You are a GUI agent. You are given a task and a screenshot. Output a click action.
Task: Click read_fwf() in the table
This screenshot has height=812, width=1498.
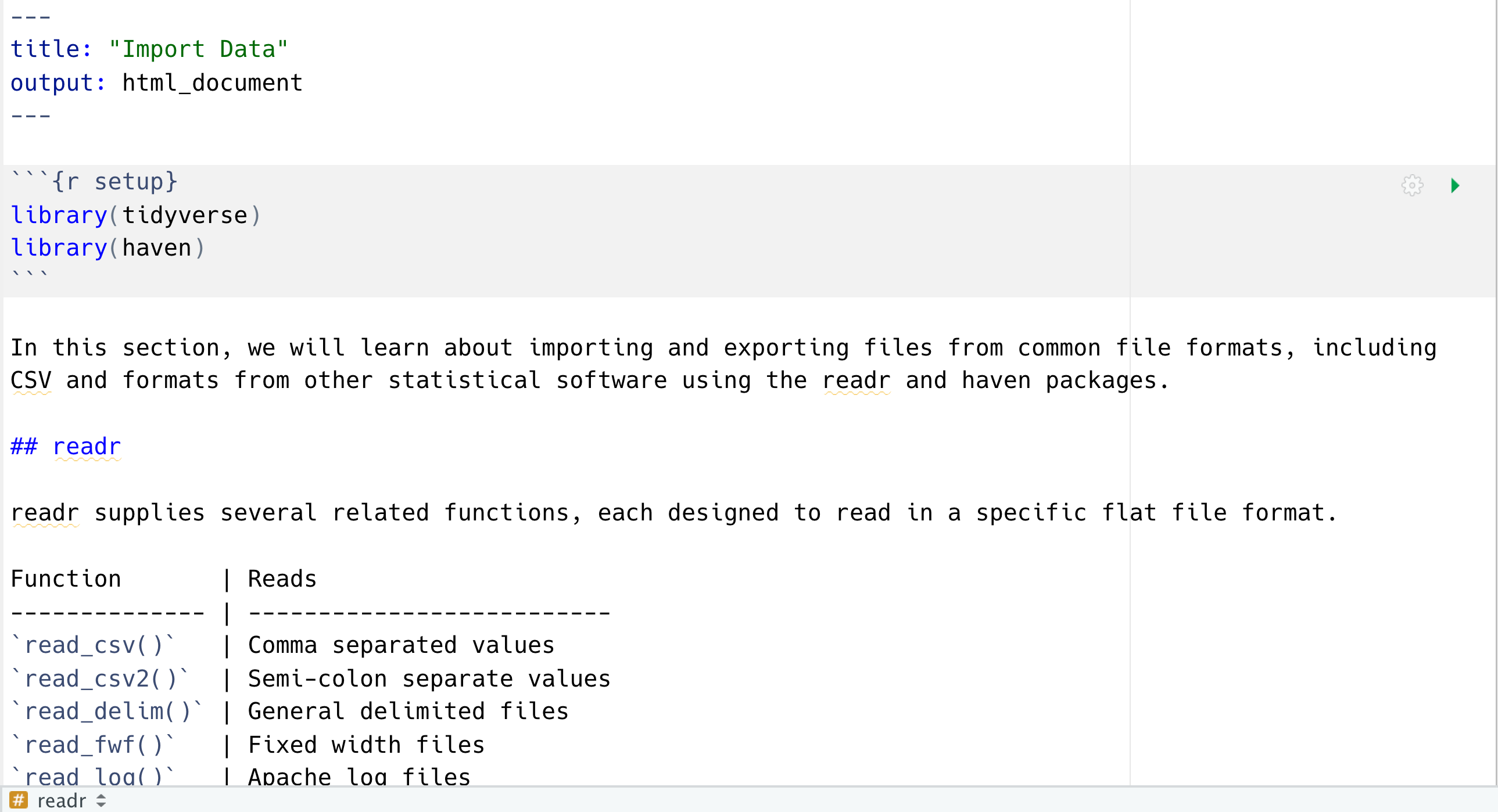[x=93, y=745]
